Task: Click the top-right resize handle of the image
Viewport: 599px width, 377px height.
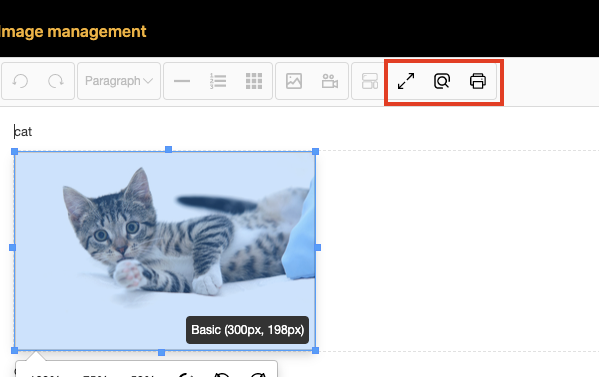Action: click(316, 152)
